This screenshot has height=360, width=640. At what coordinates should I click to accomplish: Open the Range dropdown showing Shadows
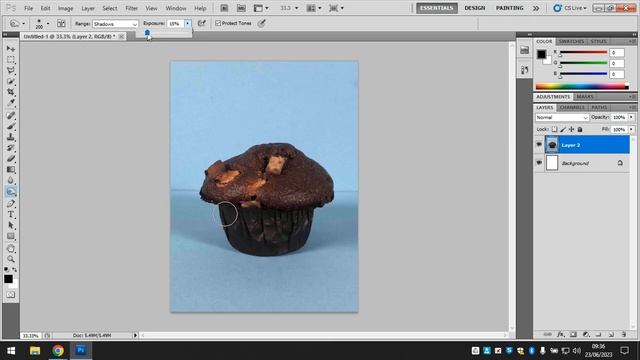pos(115,24)
